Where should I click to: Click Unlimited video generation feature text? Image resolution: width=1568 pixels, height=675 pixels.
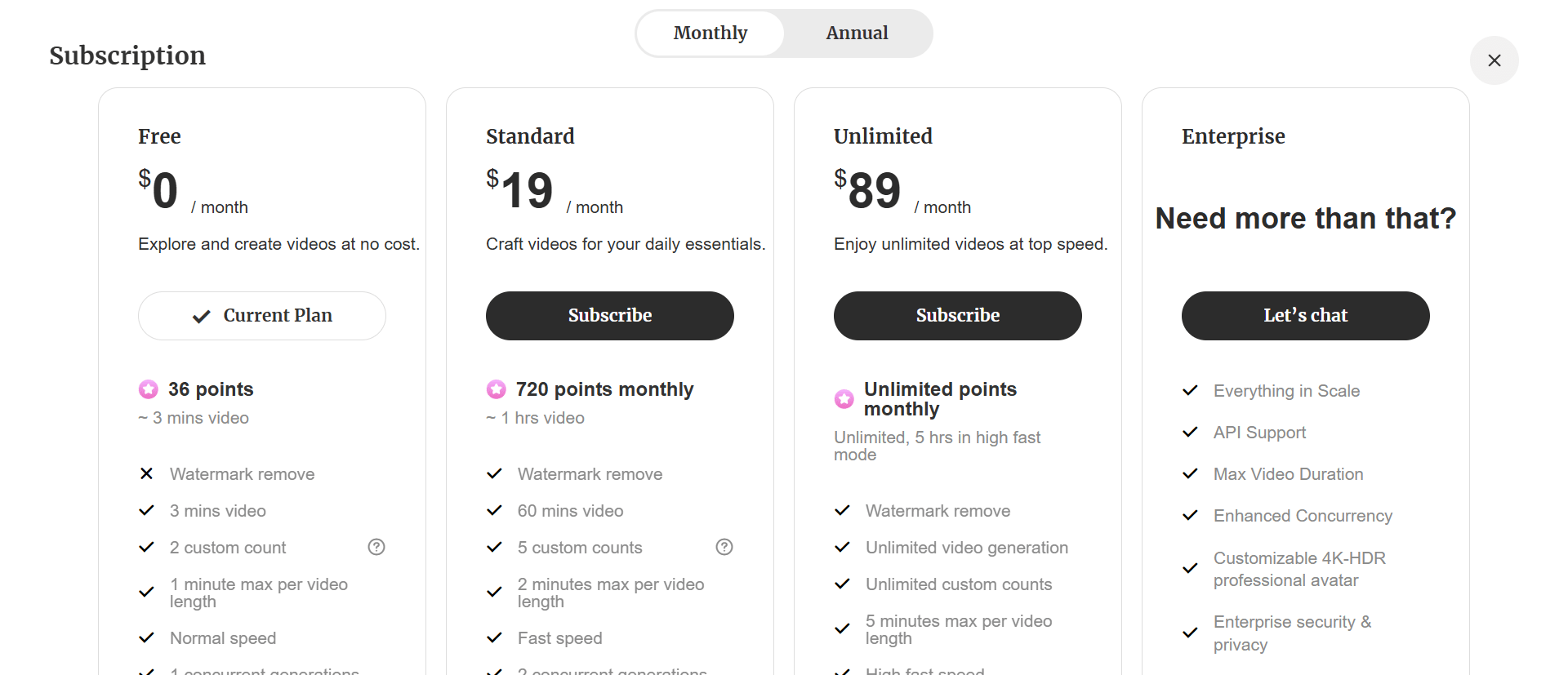[967, 548]
